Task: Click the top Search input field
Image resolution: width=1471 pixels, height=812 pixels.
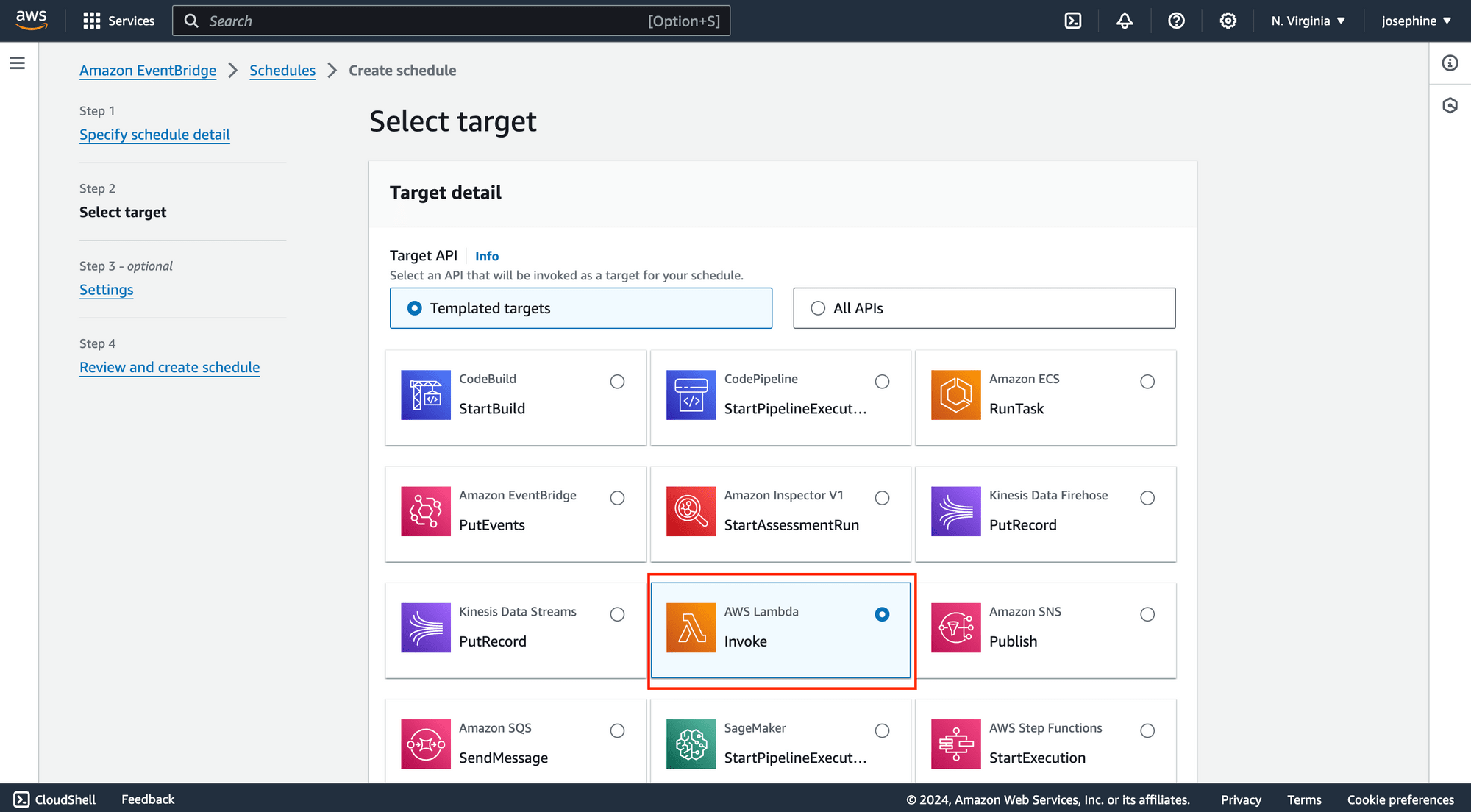Action: (x=451, y=21)
